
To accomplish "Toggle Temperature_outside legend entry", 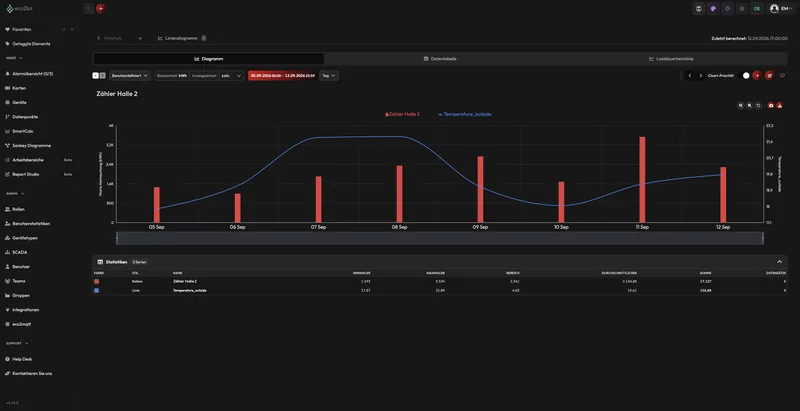I will point(465,114).
